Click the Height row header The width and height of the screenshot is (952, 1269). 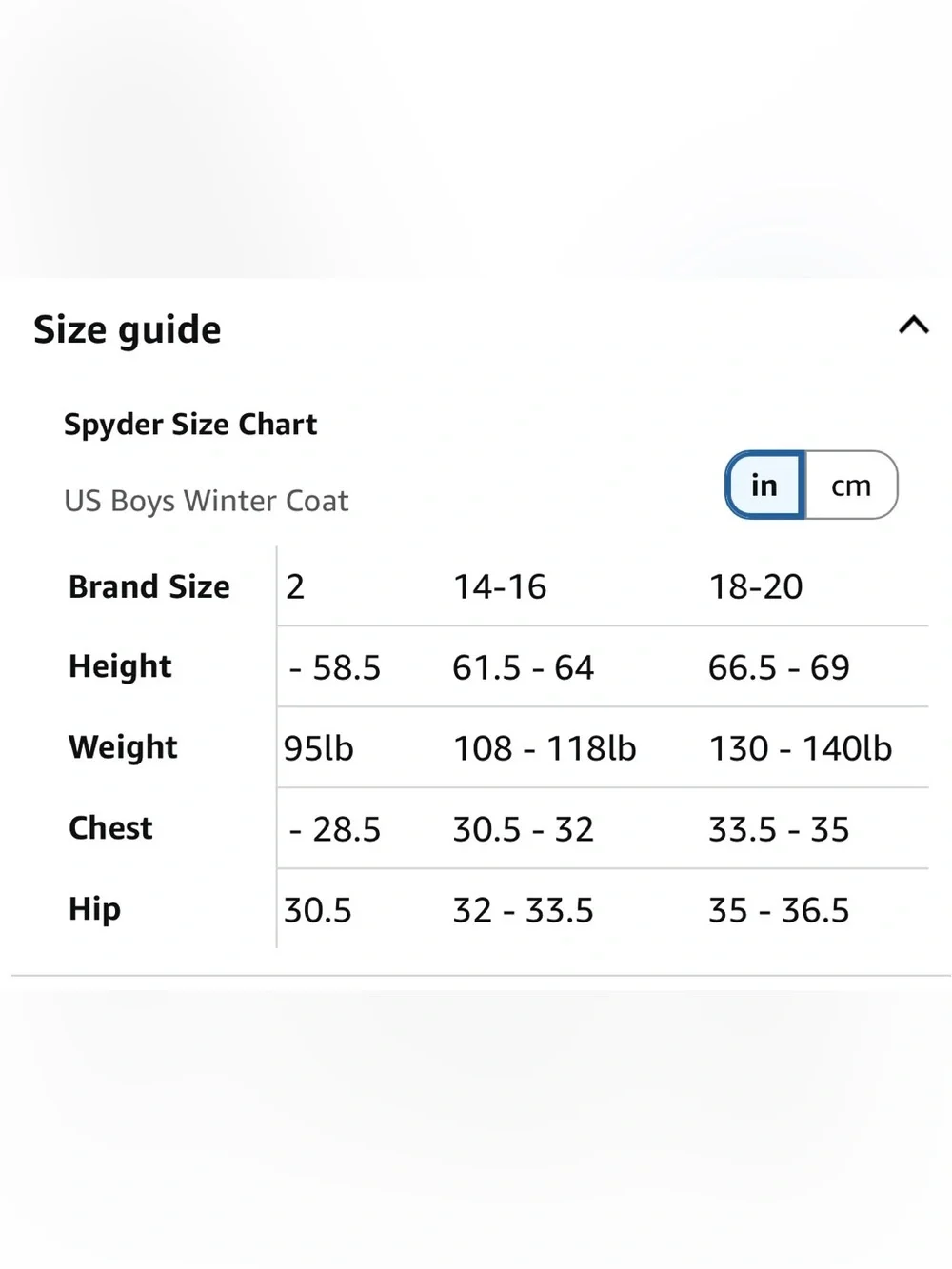coord(120,666)
